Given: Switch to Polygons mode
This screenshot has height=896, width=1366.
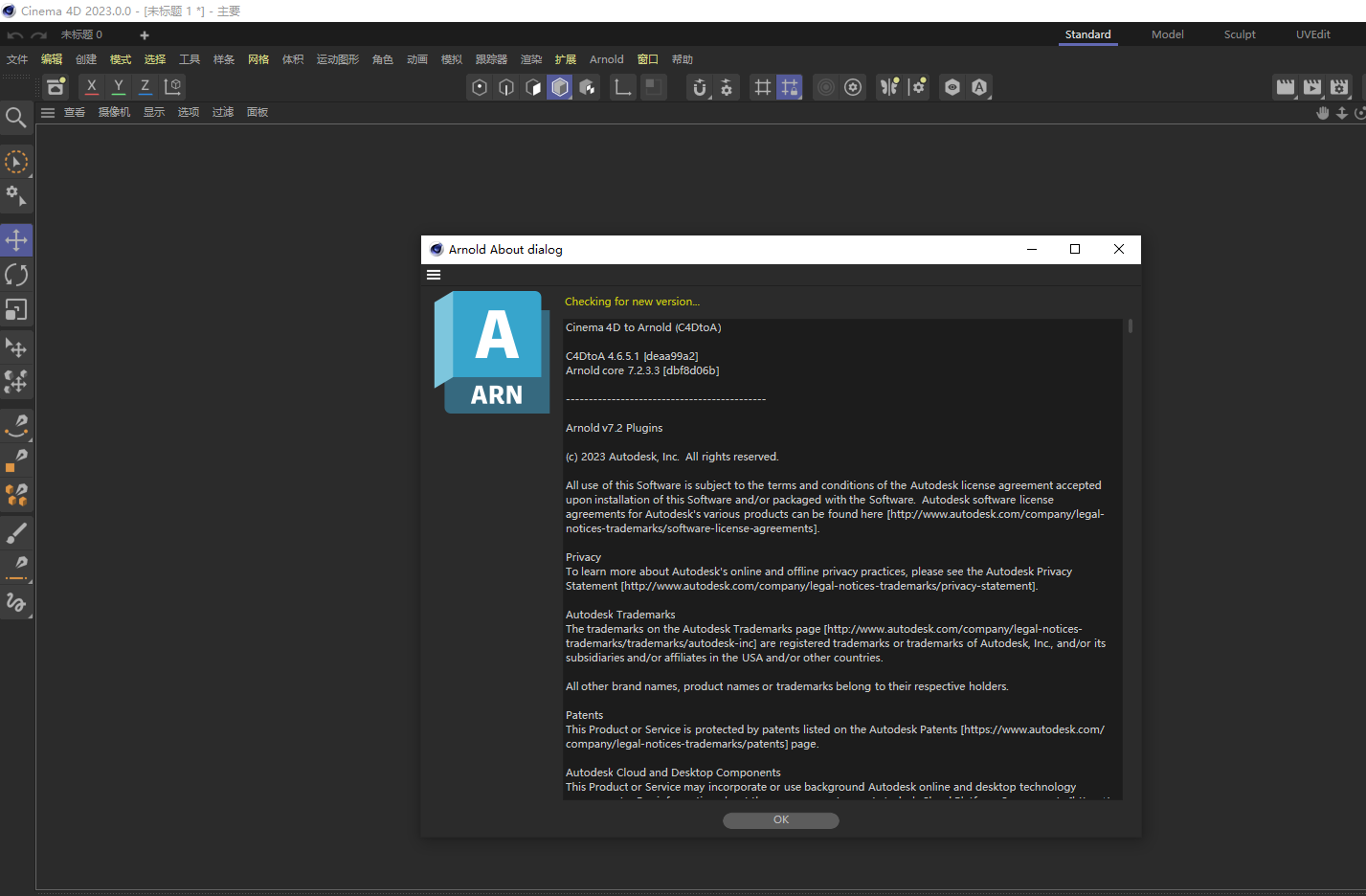Looking at the screenshot, I should [533, 87].
